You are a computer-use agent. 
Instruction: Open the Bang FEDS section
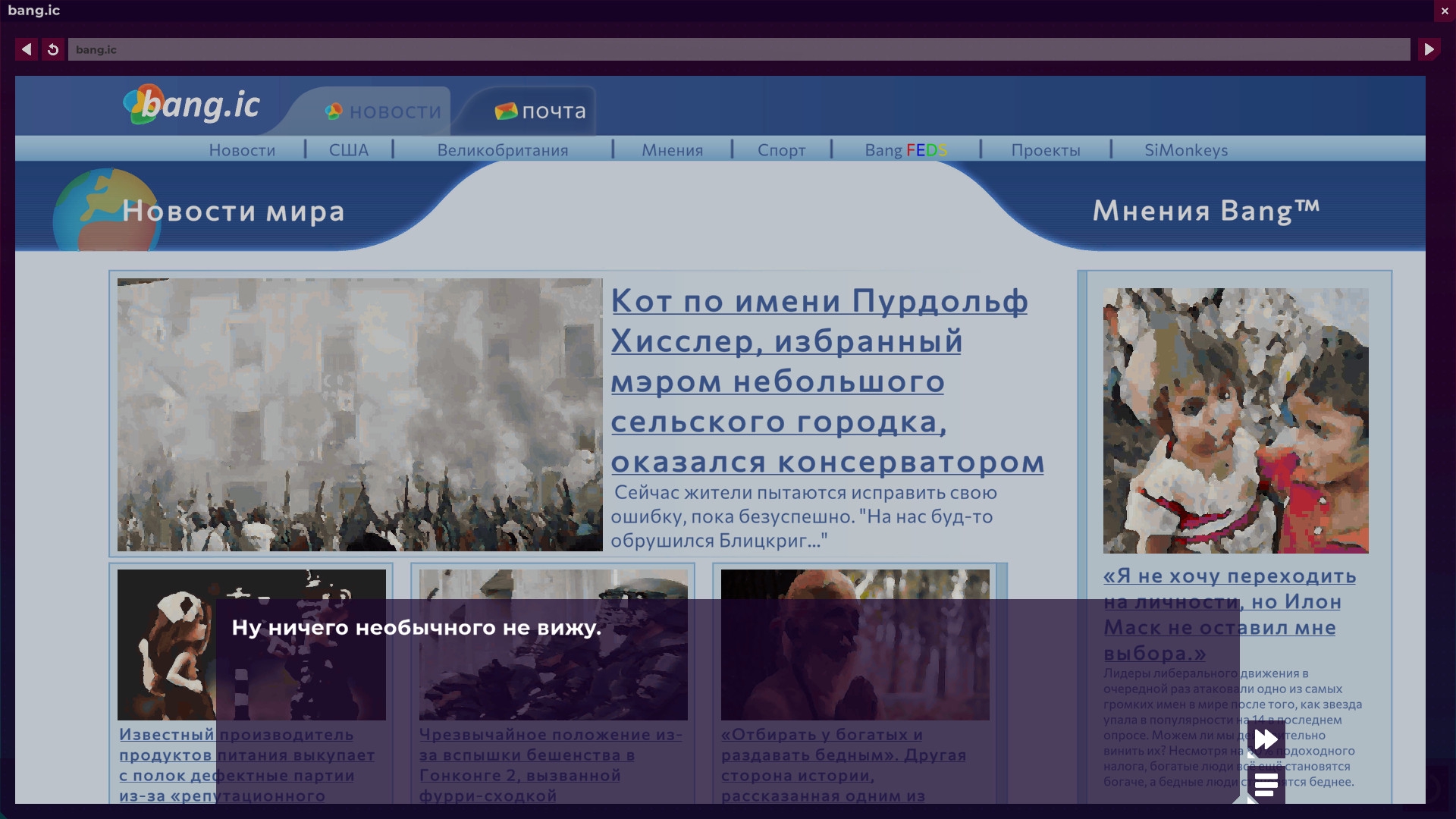click(906, 150)
